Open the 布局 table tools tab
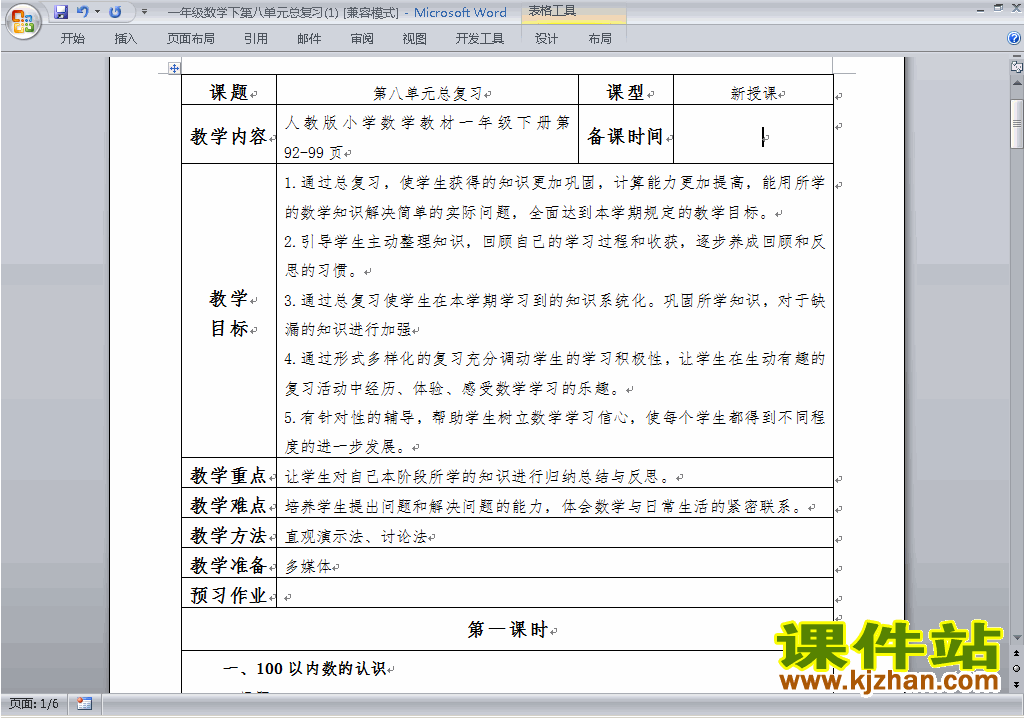The width and height of the screenshot is (1024, 718). click(x=600, y=39)
